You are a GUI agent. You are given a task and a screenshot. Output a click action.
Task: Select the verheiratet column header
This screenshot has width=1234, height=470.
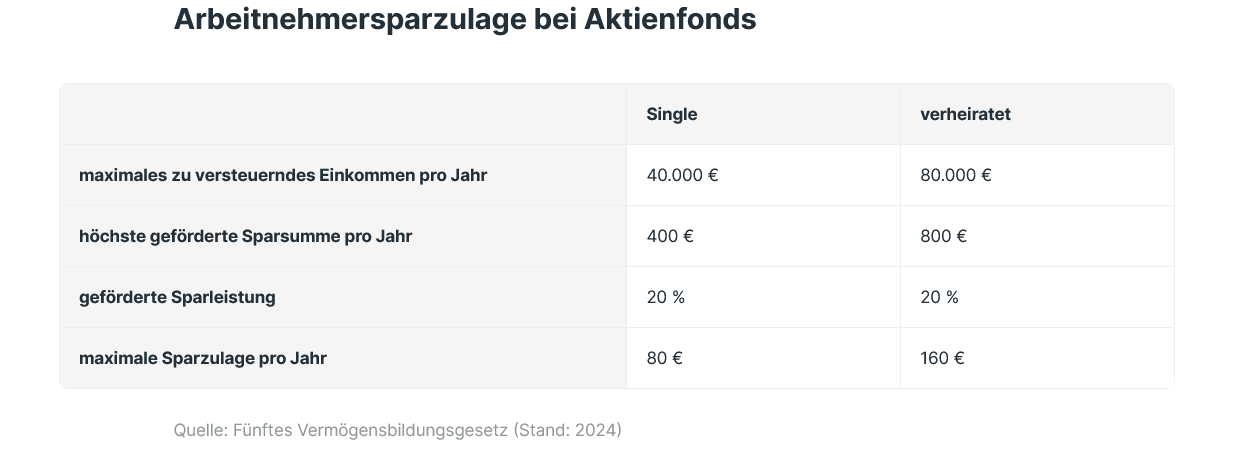coord(965,114)
